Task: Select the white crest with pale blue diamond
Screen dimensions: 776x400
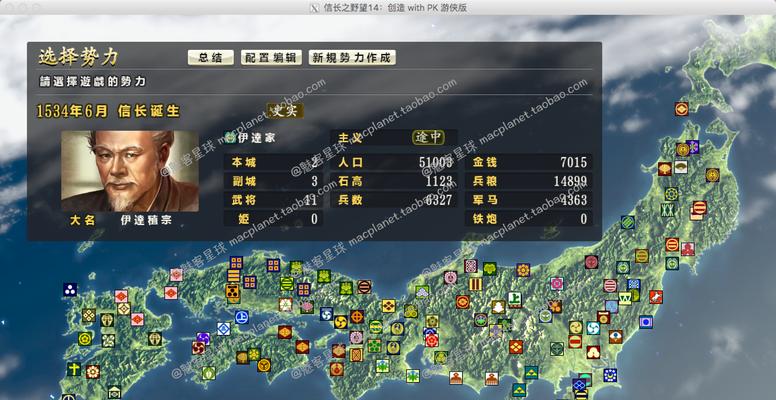Action: point(223,329)
